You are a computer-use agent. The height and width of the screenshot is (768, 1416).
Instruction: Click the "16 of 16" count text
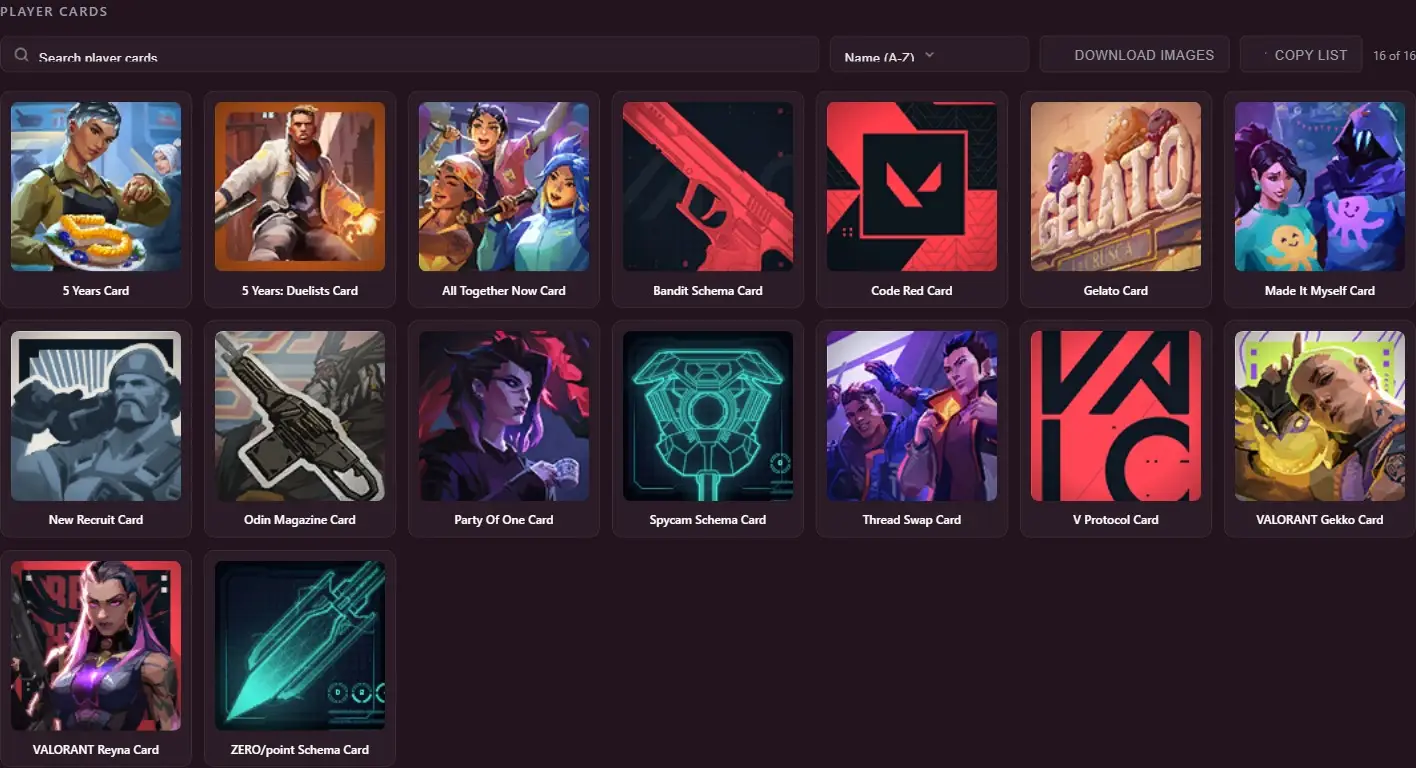[1394, 56]
